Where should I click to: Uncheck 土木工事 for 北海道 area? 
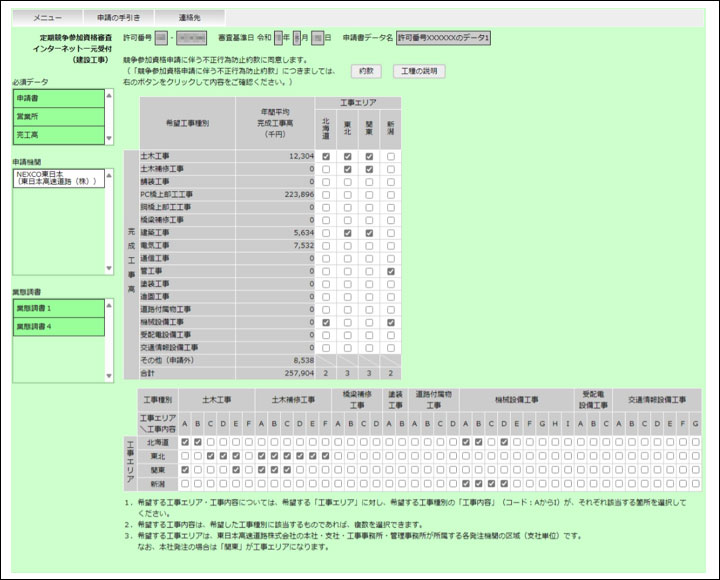pos(326,157)
